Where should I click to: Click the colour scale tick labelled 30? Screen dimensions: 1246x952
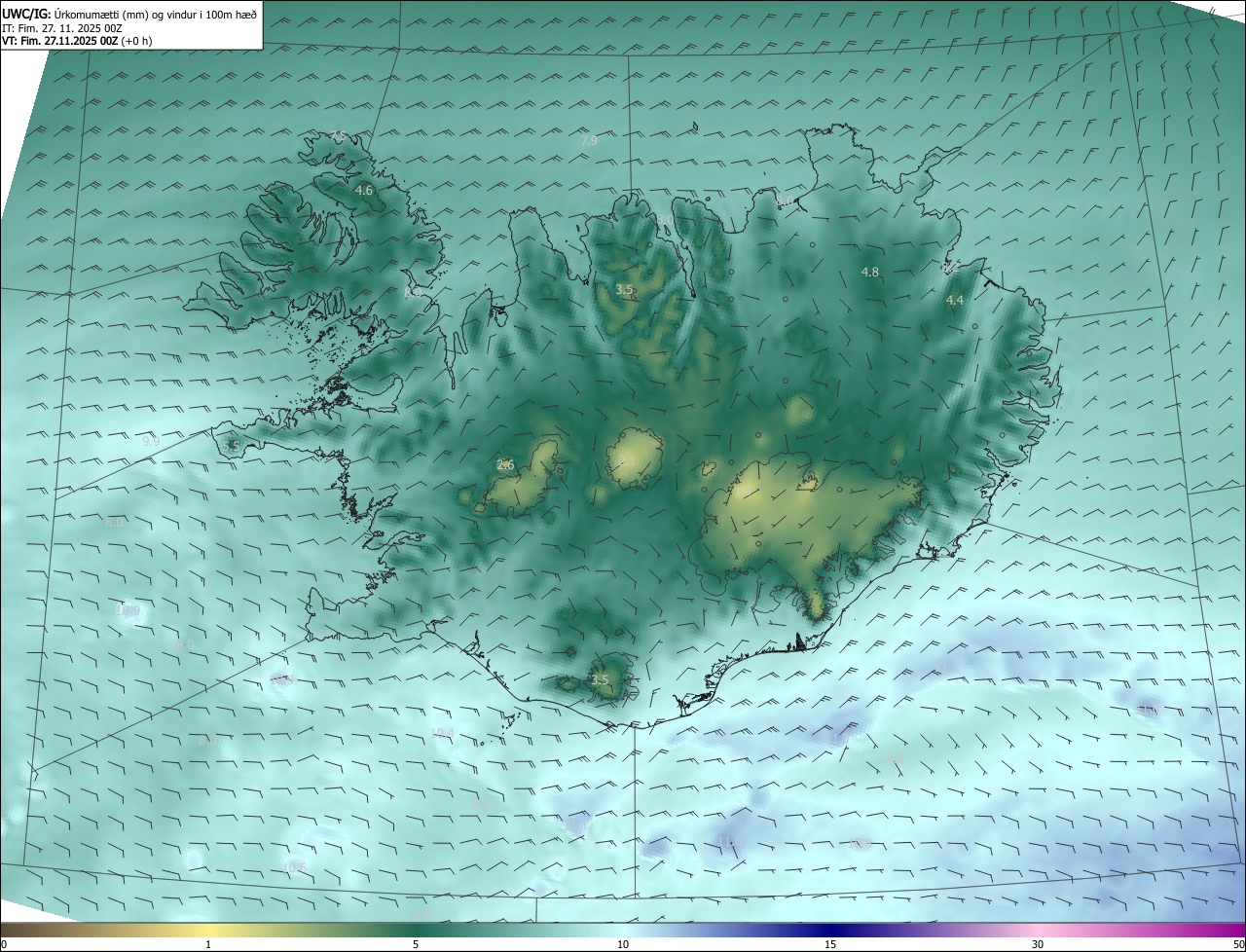pyautogui.click(x=1038, y=944)
